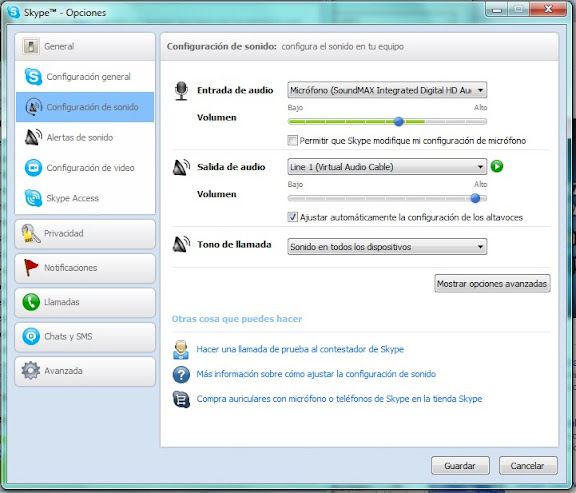Image resolution: width=576 pixels, height=493 pixels.
Task: Select Configuración de sonido in sidebar
Action: coord(85,107)
